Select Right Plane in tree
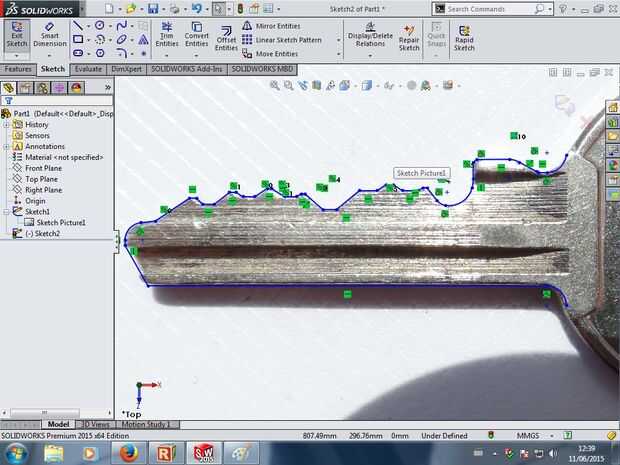This screenshot has height=465, width=620. tap(43, 190)
